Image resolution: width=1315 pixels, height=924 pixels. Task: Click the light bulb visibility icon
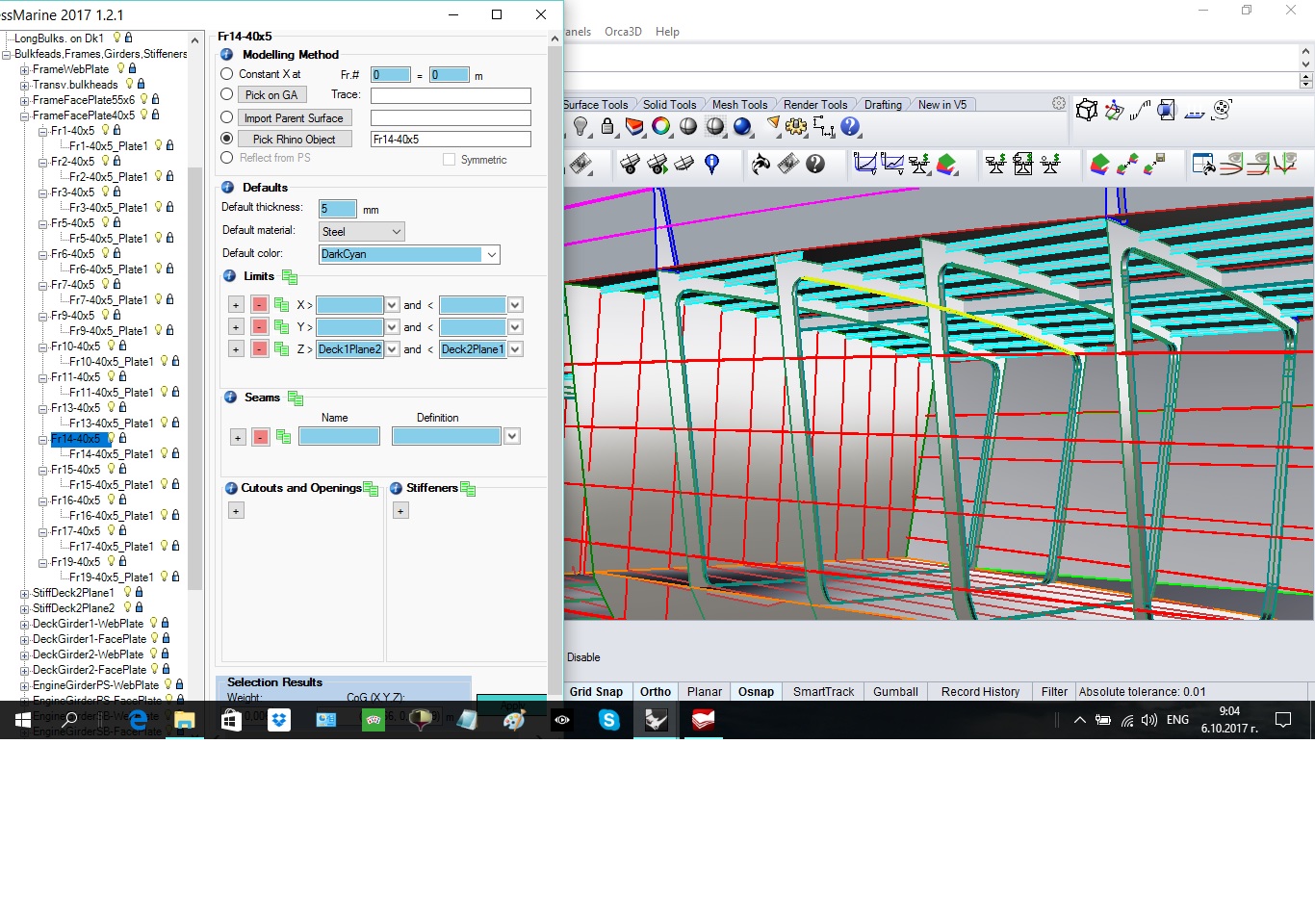tap(580, 127)
